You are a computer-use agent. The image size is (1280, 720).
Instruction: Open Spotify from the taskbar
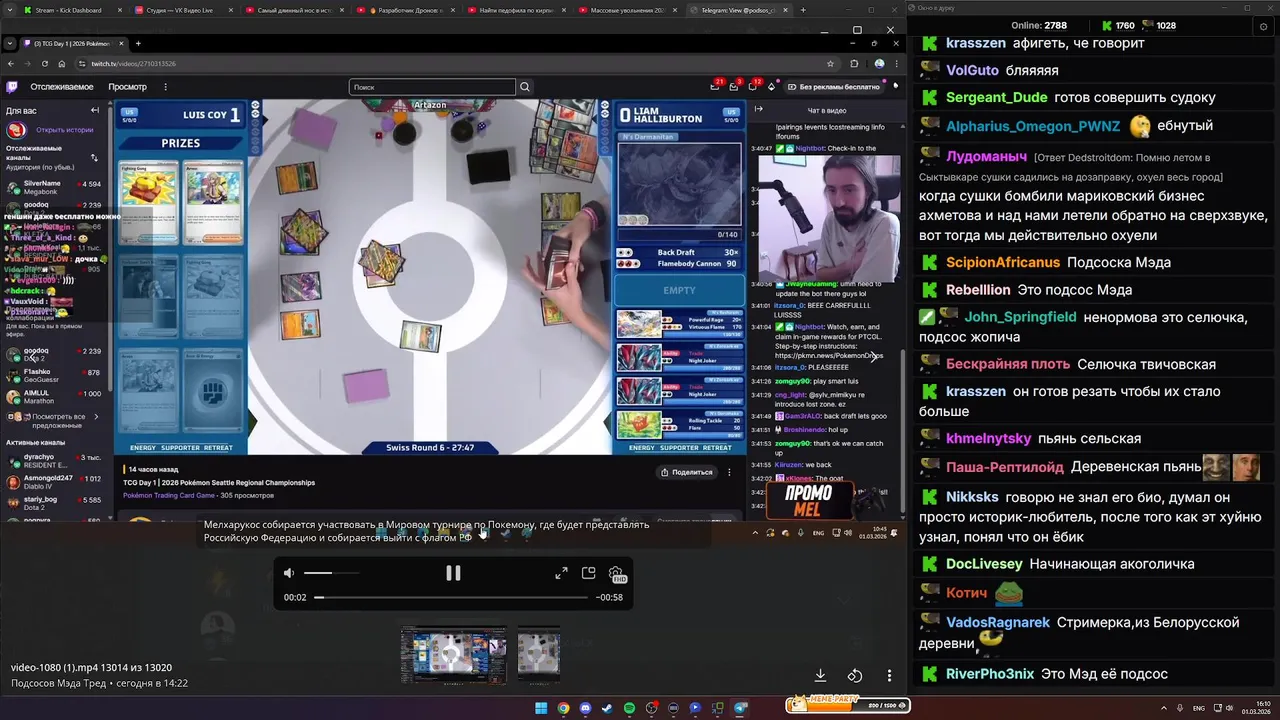629,708
